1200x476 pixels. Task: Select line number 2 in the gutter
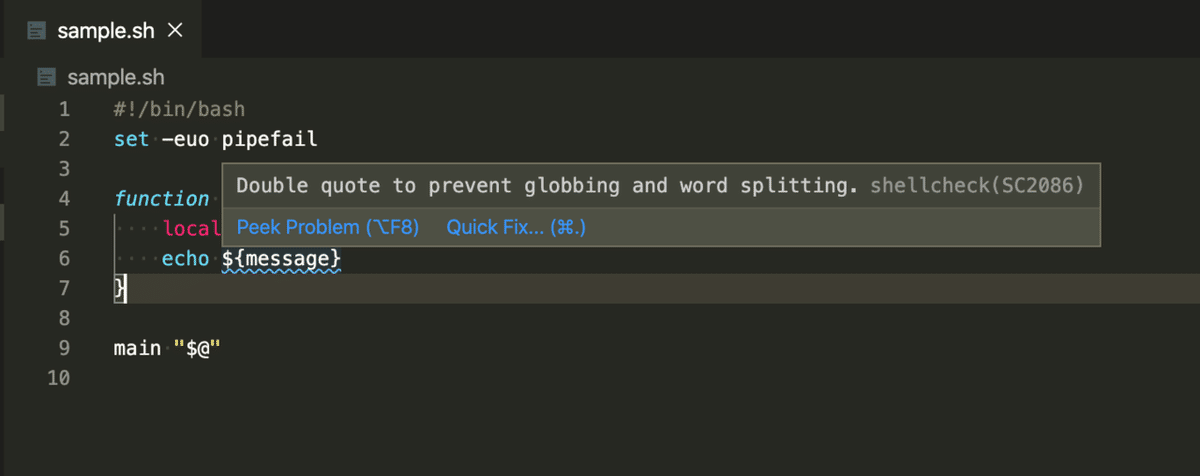click(x=64, y=138)
